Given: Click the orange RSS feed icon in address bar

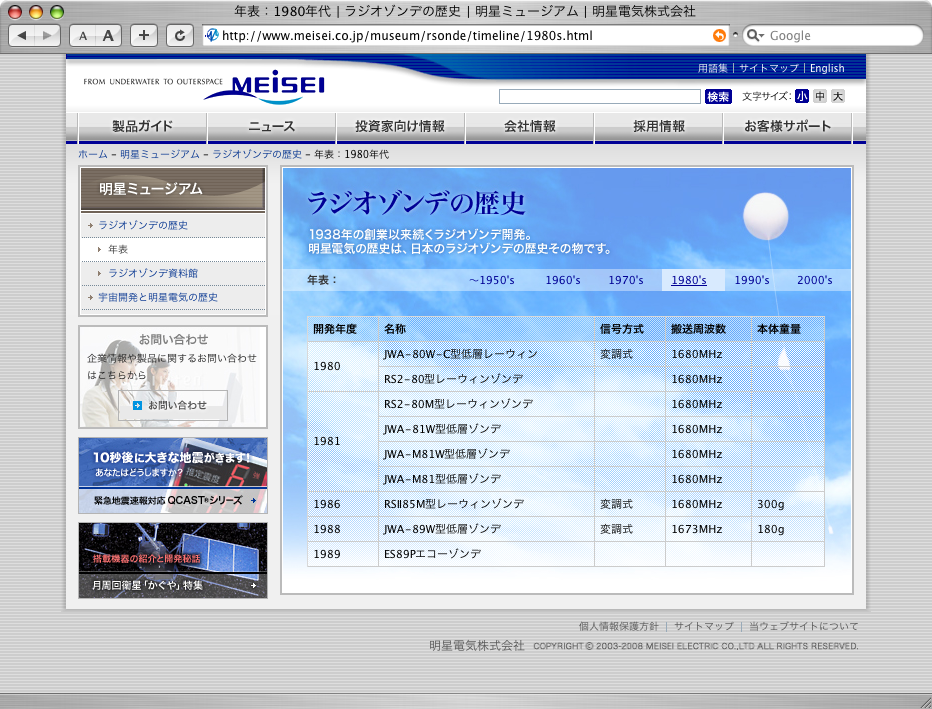Looking at the screenshot, I should pyautogui.click(x=718, y=35).
